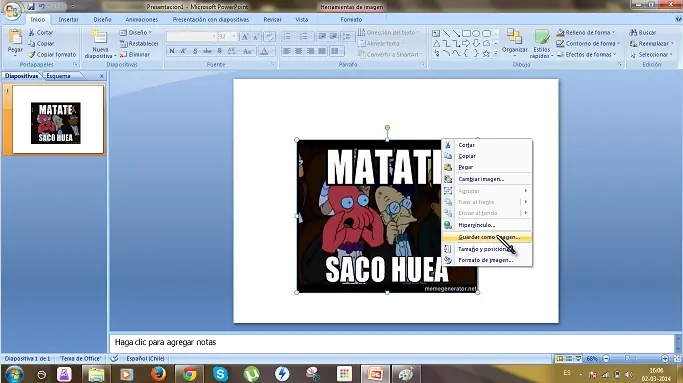Open the Insertar ribbon tab
The height and width of the screenshot is (383, 683).
[x=68, y=20]
